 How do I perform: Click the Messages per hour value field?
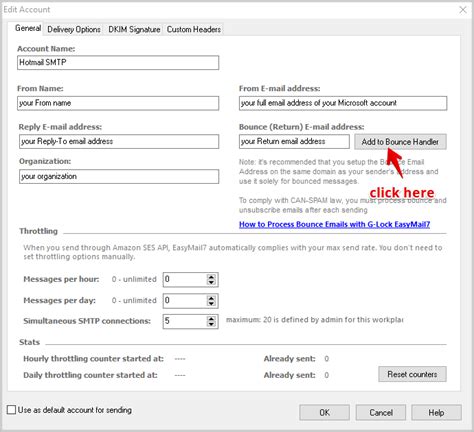(184, 280)
